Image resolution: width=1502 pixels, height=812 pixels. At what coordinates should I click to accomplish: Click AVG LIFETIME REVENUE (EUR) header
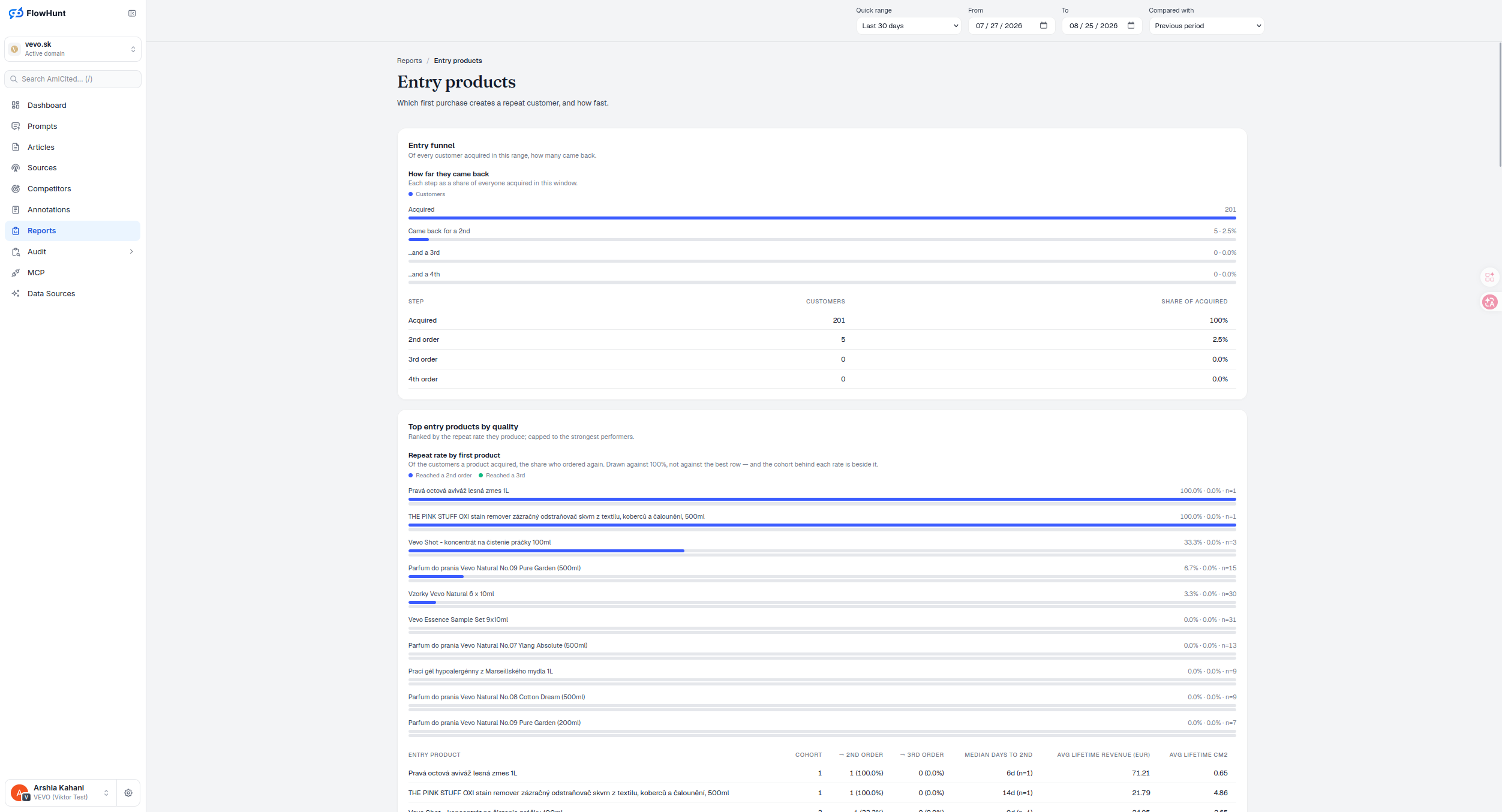(1103, 755)
